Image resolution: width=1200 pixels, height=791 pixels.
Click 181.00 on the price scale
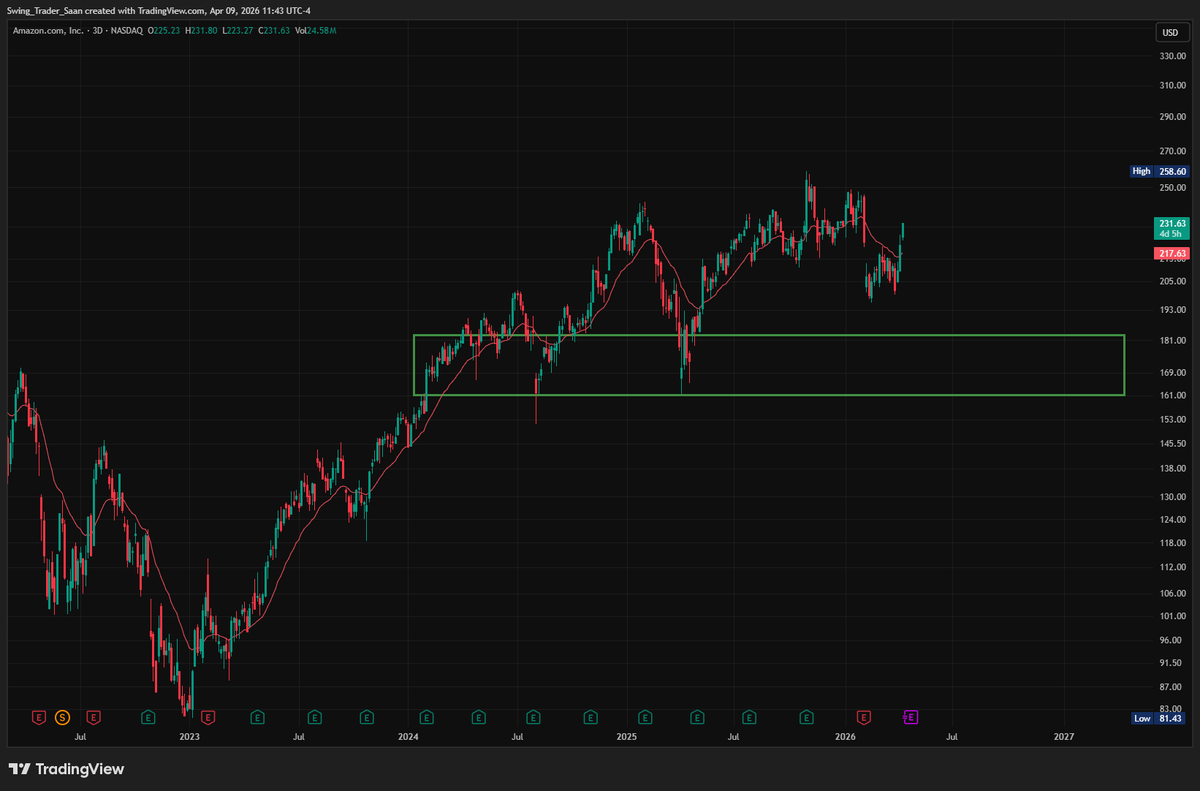pyautogui.click(x=1172, y=341)
